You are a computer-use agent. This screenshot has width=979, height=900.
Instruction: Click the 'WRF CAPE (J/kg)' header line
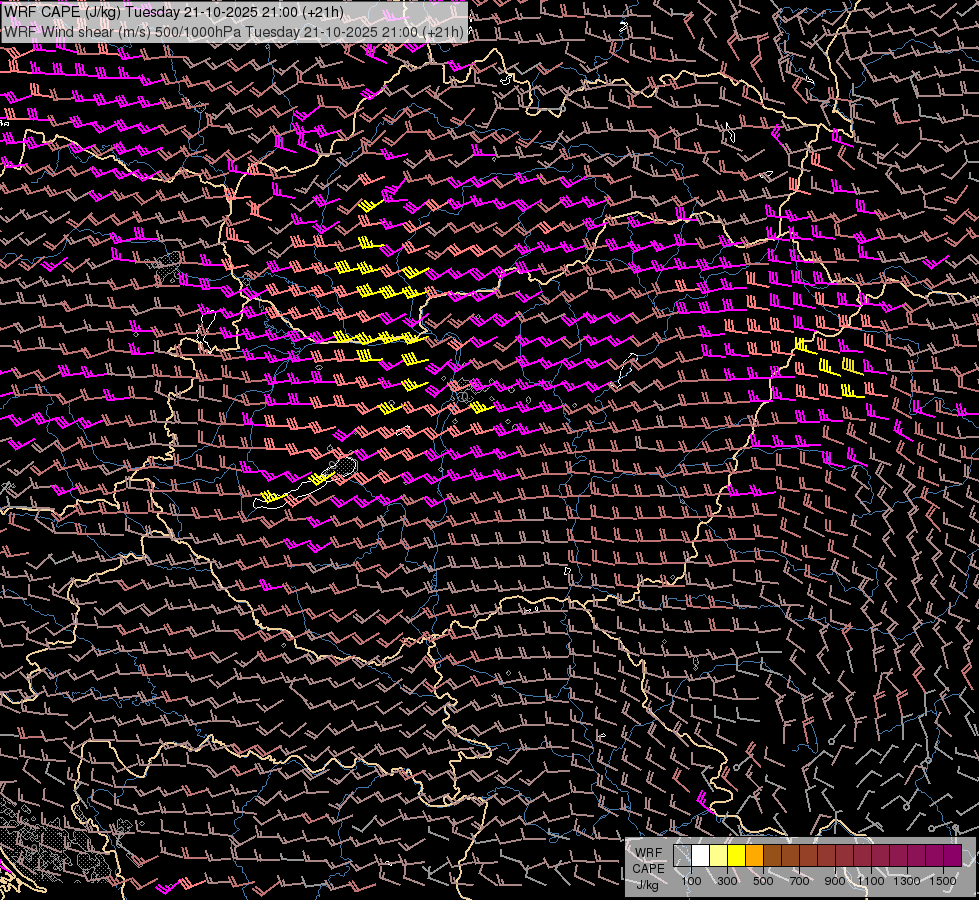tap(174, 12)
